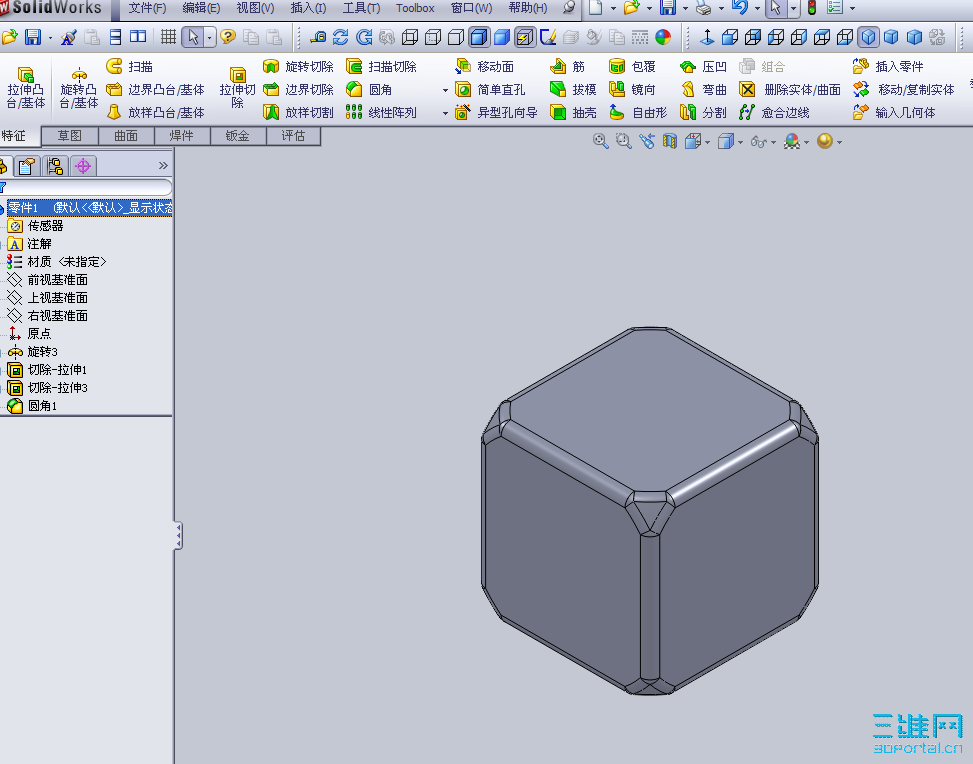
Task: Select 旋转3 feature in the tree
Action: click(32, 352)
